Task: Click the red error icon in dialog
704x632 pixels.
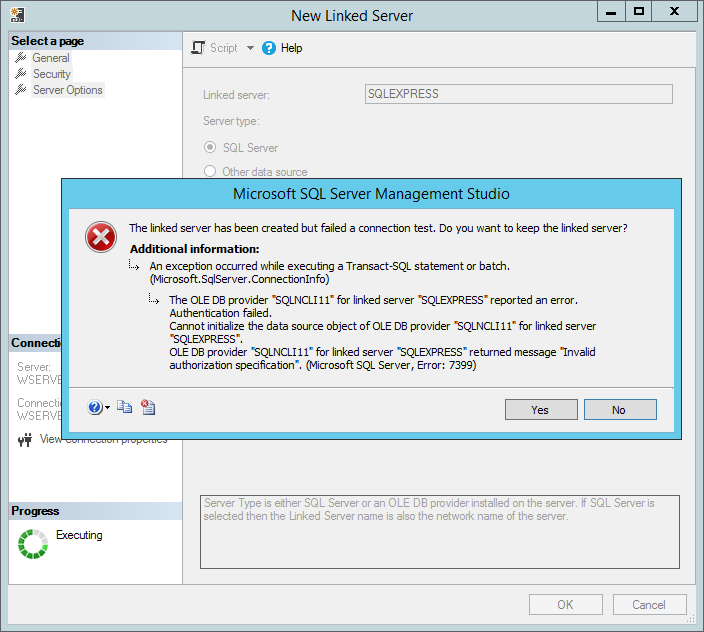Action: (x=101, y=237)
